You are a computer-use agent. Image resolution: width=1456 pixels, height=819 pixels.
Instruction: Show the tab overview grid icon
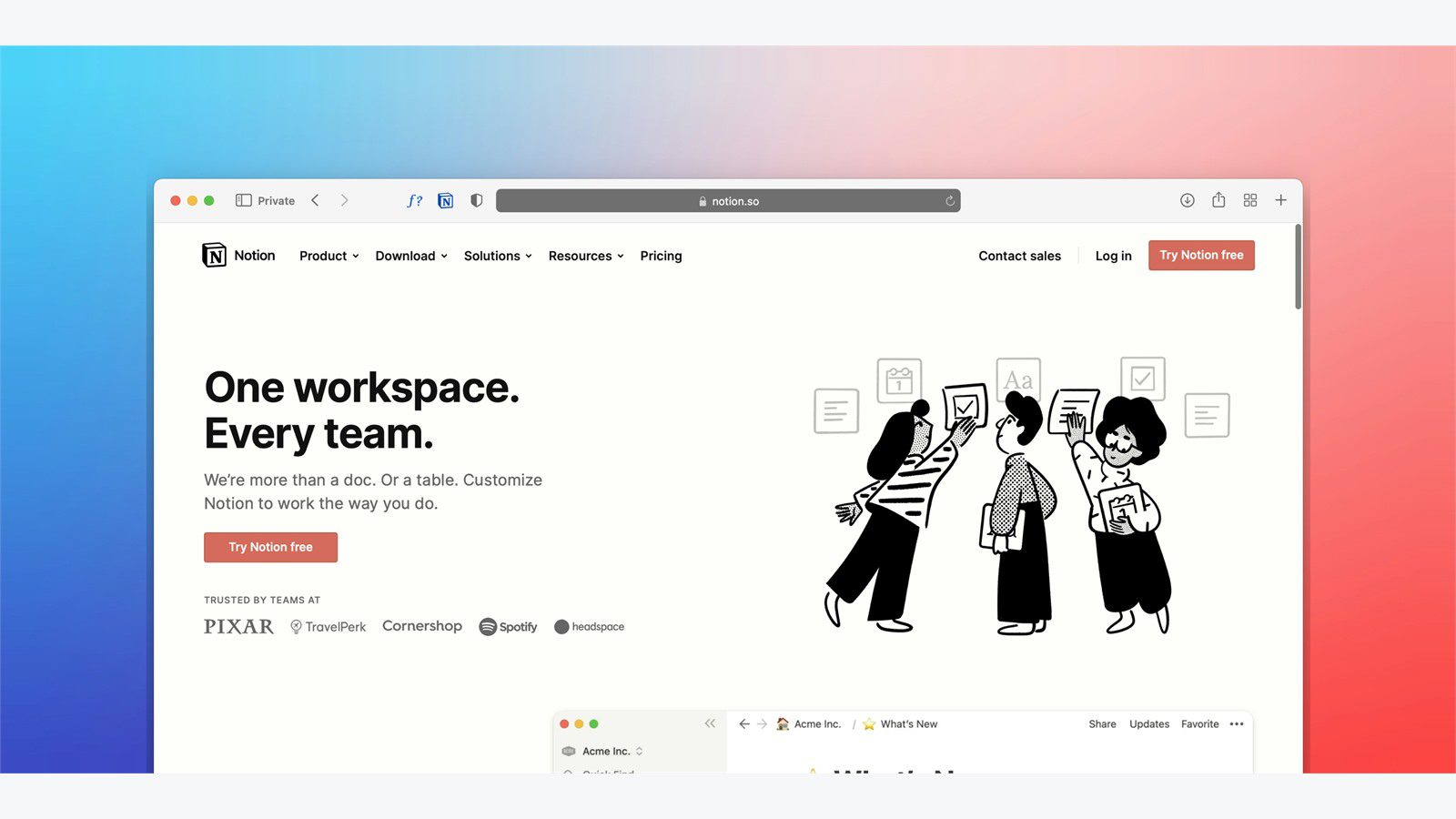tap(1249, 200)
